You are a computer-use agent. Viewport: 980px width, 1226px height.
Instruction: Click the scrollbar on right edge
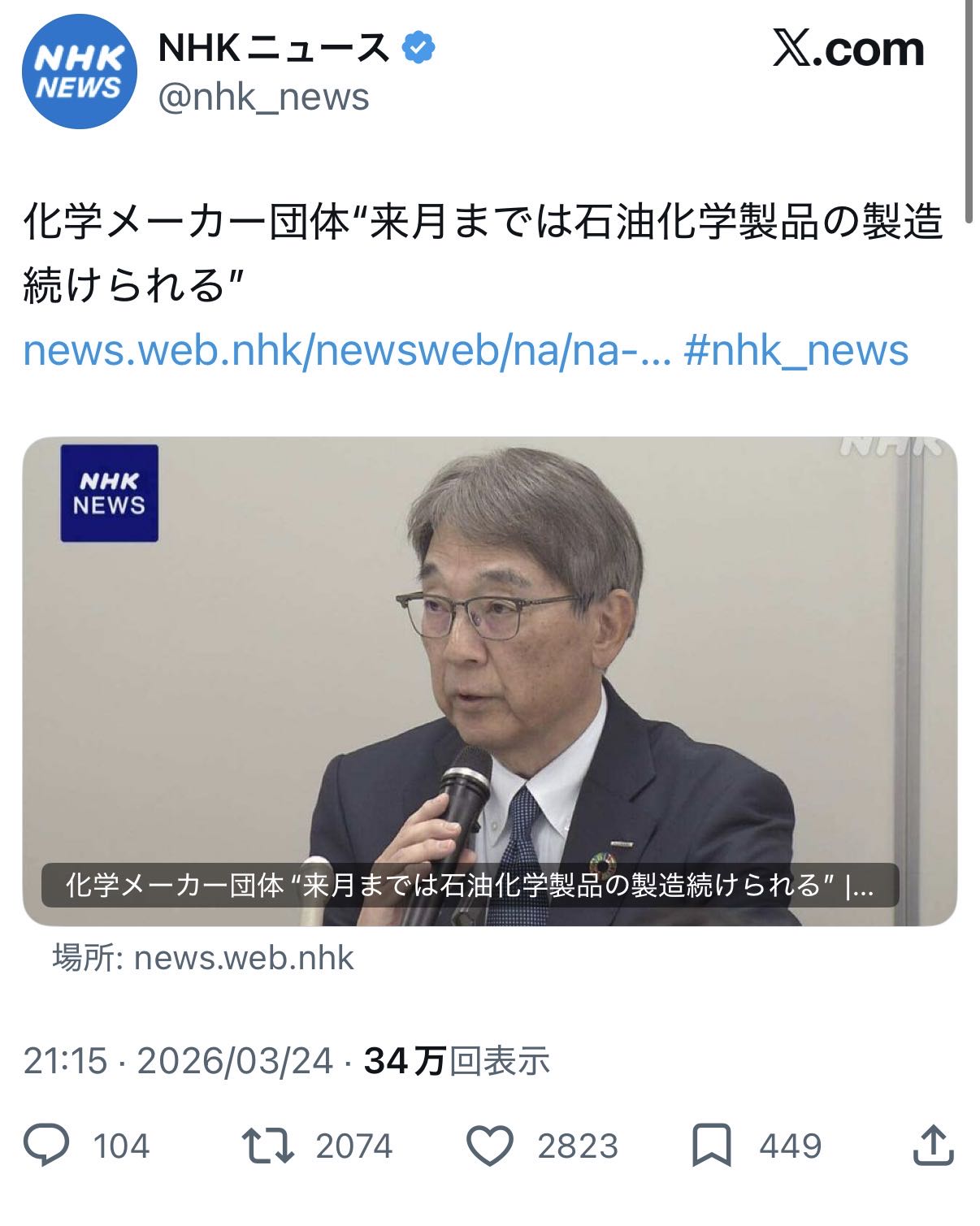tap(969, 111)
